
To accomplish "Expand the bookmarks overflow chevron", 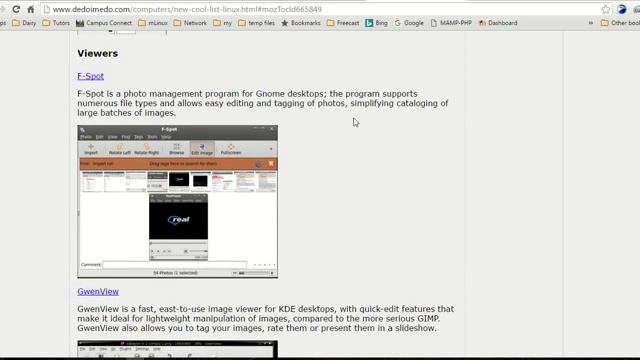I will (x=591, y=23).
